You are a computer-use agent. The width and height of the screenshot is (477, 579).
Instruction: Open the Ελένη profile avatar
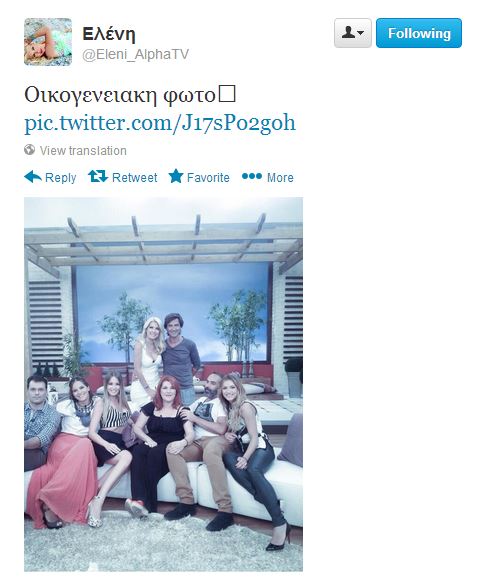pos(48,42)
